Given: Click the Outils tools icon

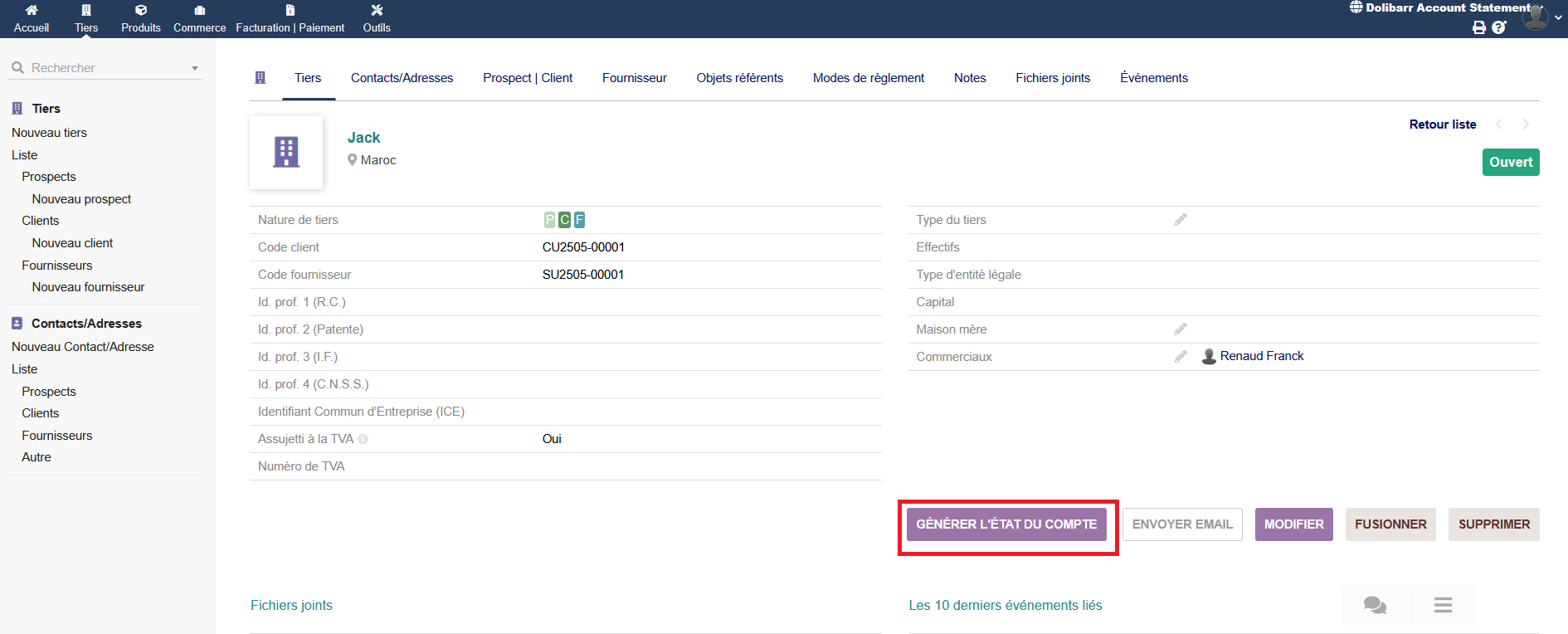Looking at the screenshot, I should tap(377, 11).
